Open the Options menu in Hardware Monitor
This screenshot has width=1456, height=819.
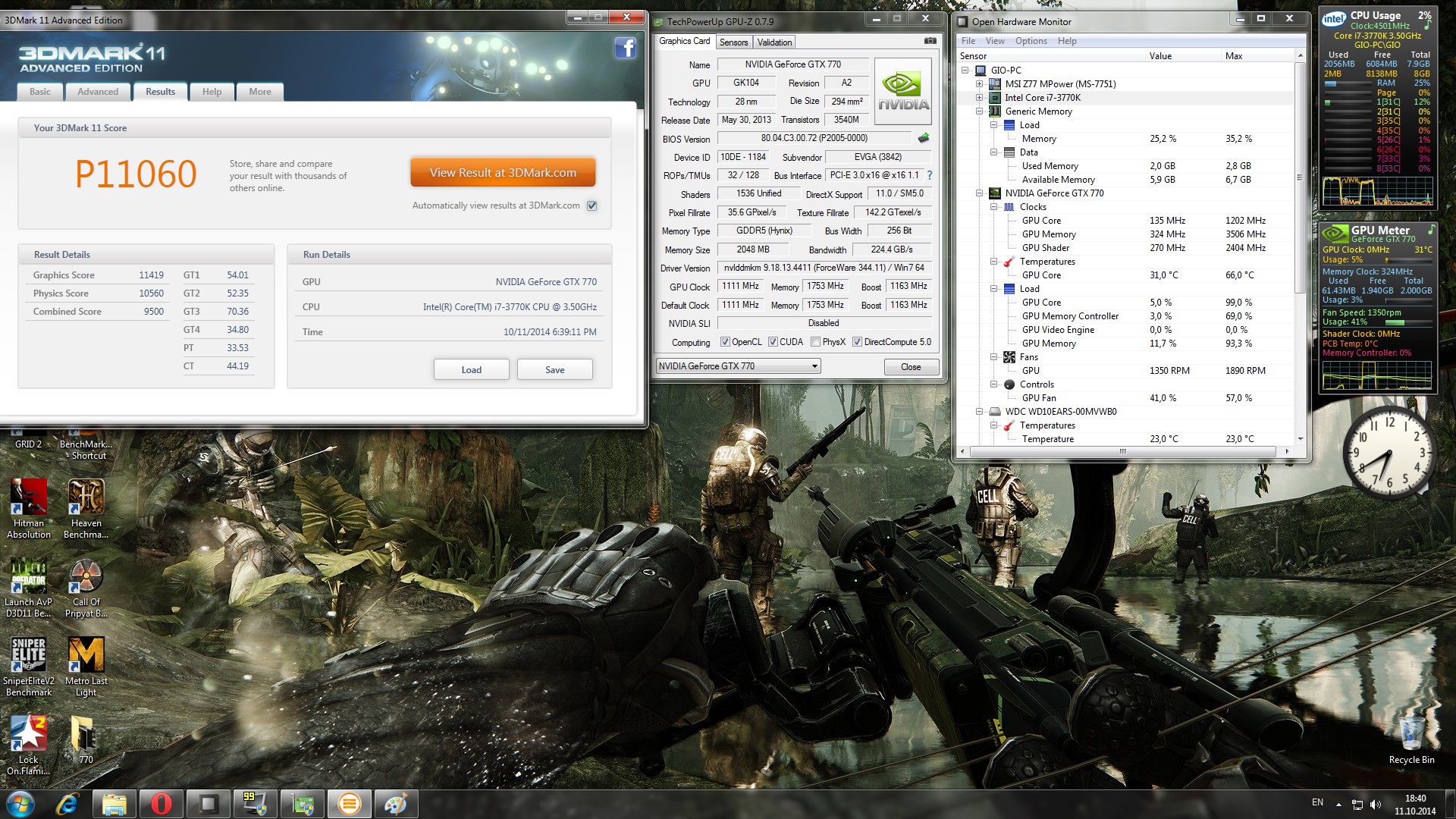pos(1031,41)
